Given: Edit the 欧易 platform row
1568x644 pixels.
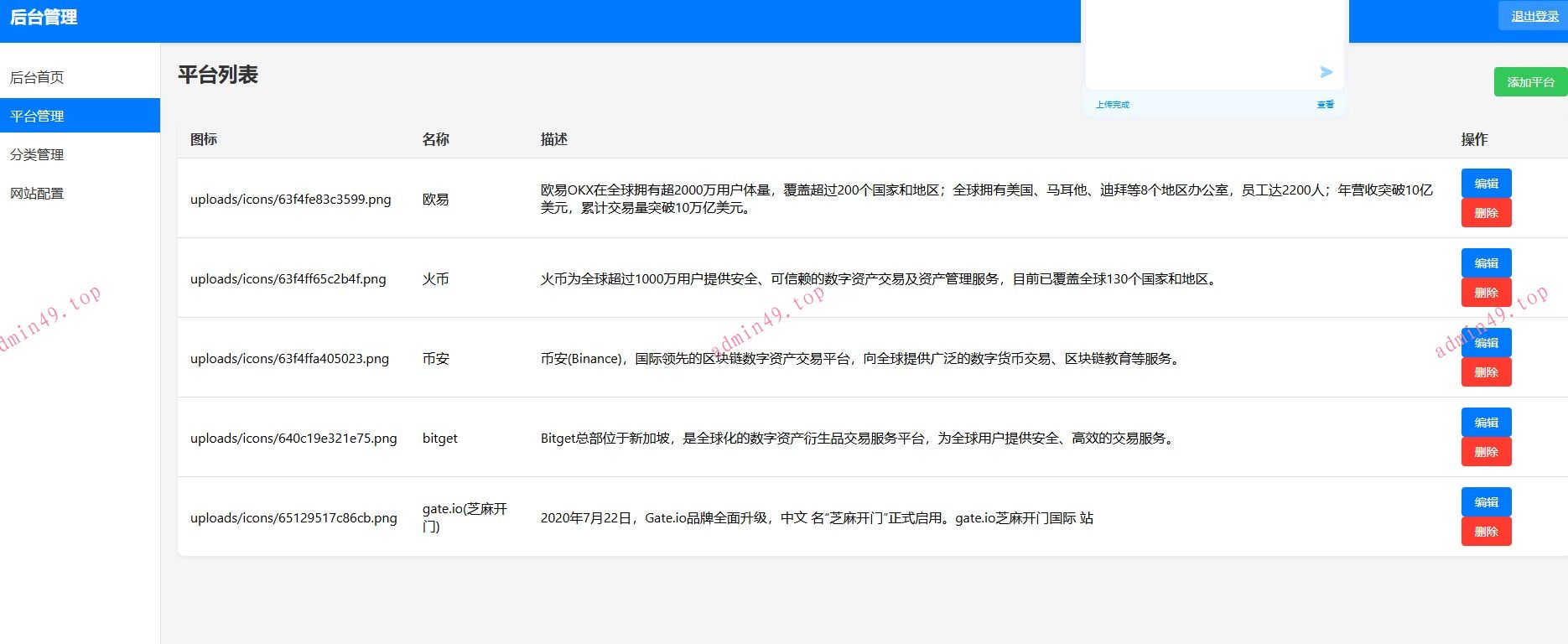Looking at the screenshot, I should tap(1486, 184).
